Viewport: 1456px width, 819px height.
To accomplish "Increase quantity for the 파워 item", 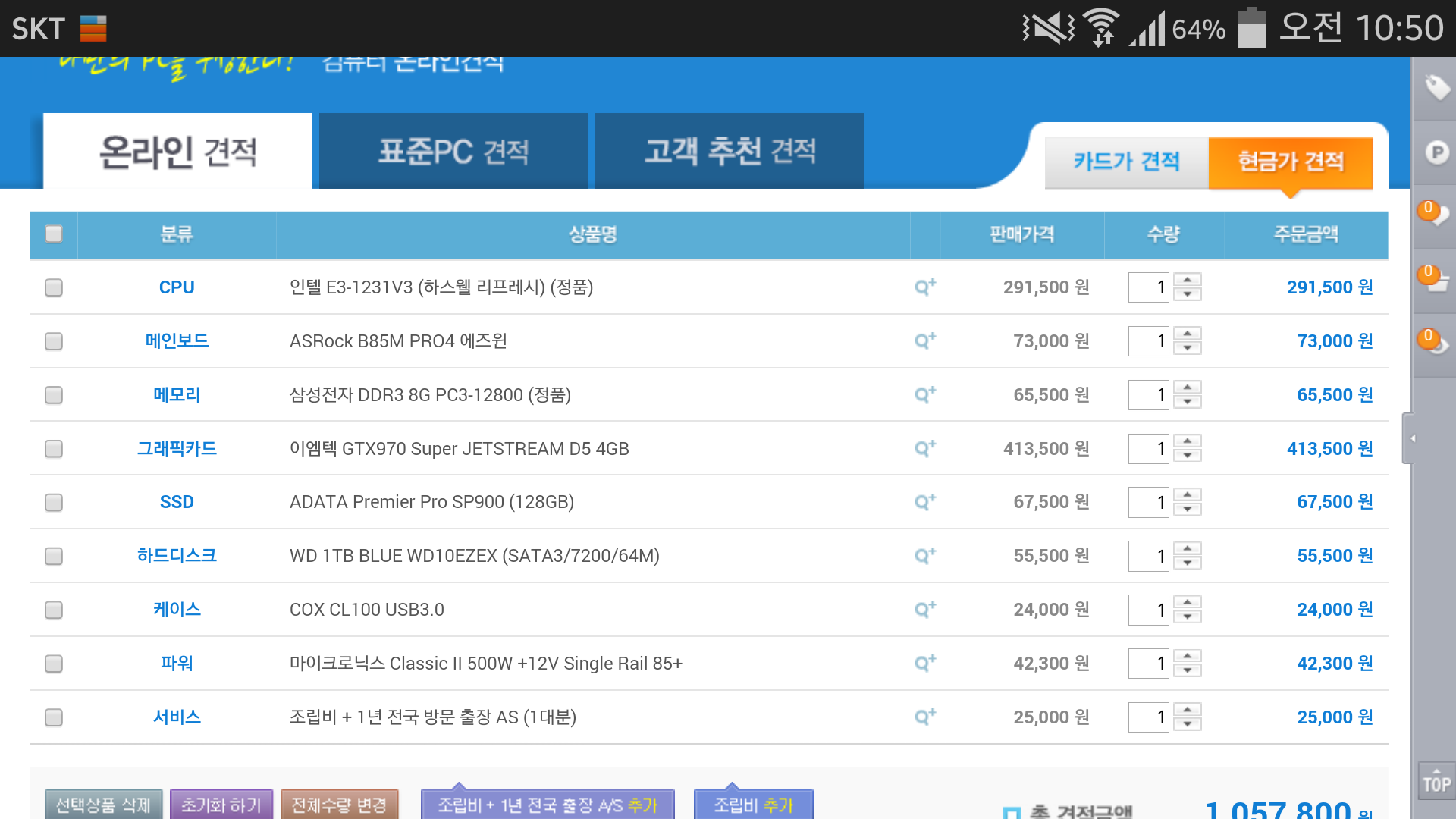I will [x=1188, y=656].
